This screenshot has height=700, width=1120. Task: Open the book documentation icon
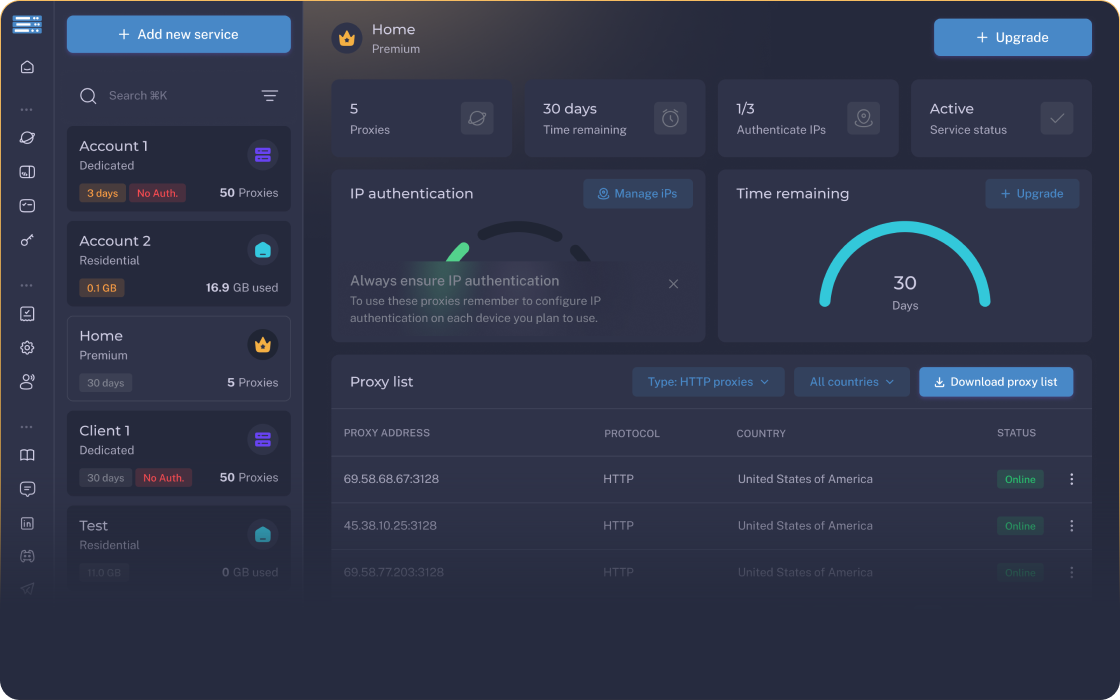click(x=27, y=455)
